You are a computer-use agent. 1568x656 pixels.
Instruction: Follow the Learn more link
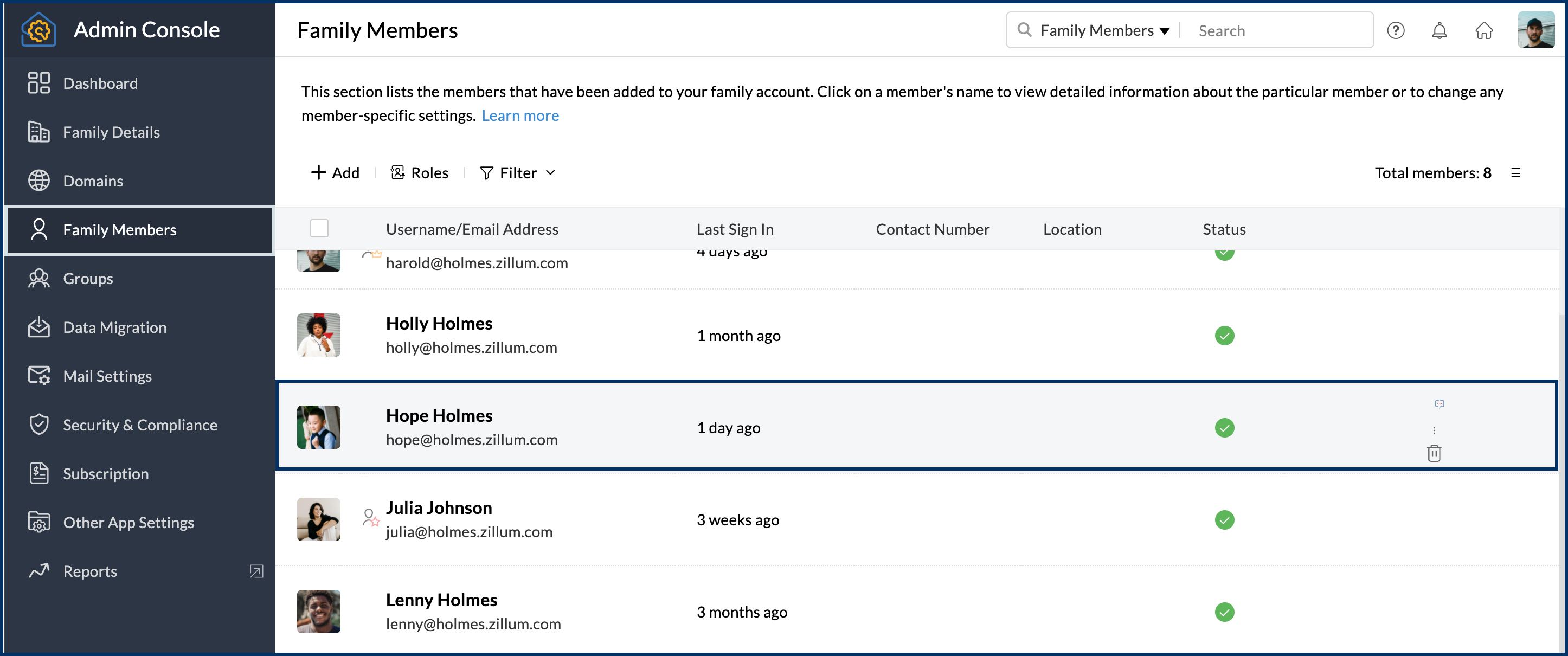point(520,115)
